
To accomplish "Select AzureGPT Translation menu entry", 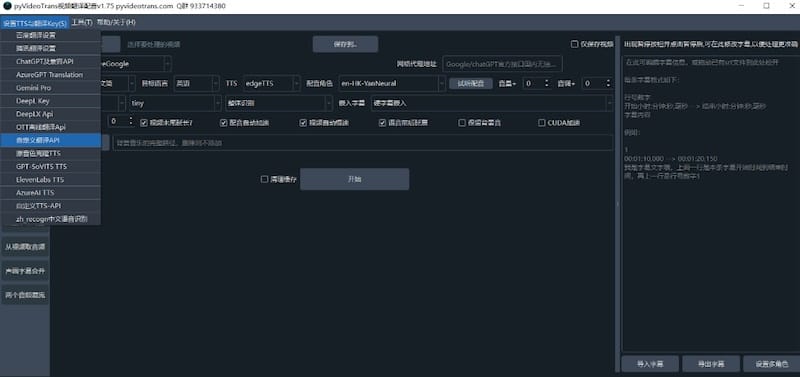I will pyautogui.click(x=51, y=74).
